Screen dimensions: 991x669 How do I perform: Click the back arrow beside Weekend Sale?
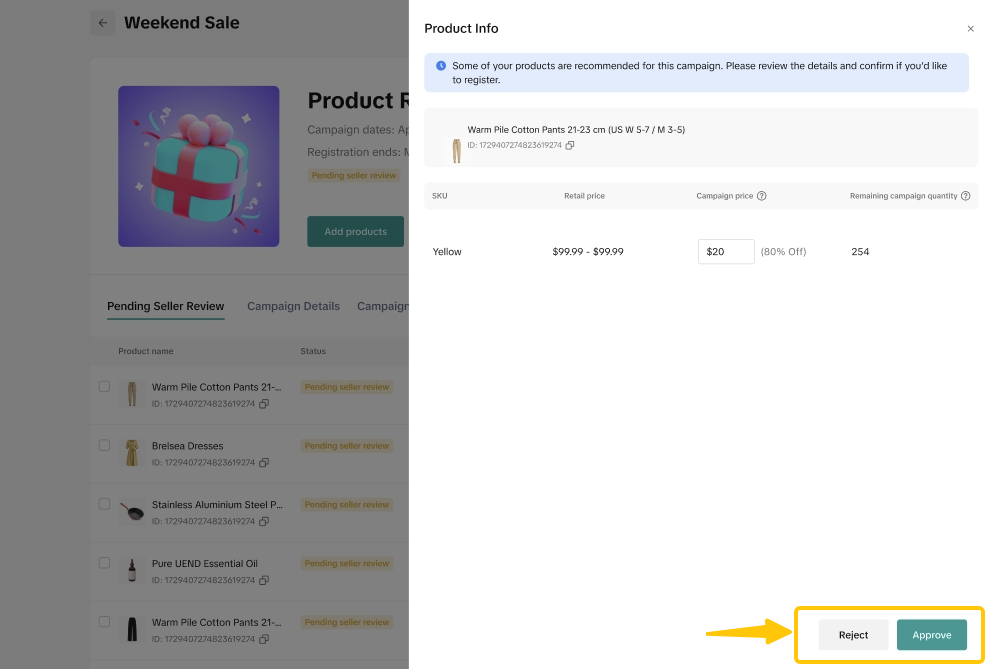pos(102,23)
